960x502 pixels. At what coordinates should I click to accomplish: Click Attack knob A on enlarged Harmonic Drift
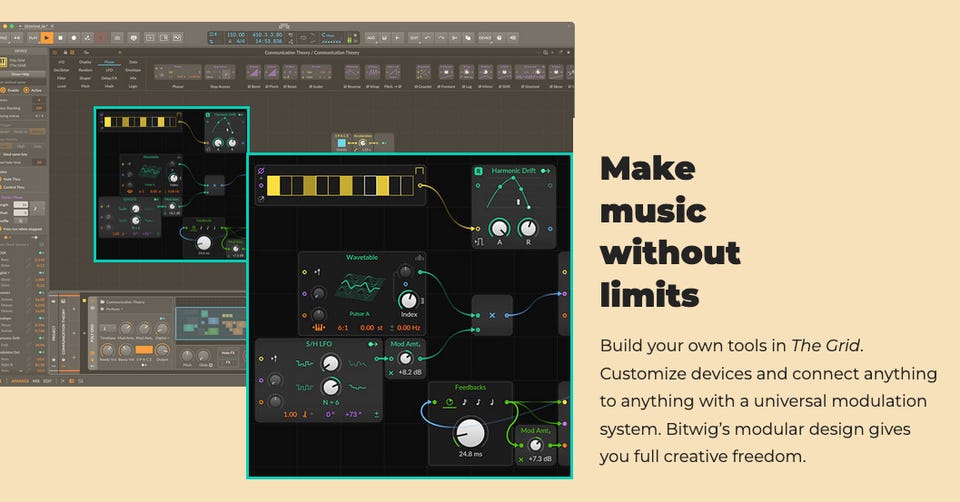point(499,228)
